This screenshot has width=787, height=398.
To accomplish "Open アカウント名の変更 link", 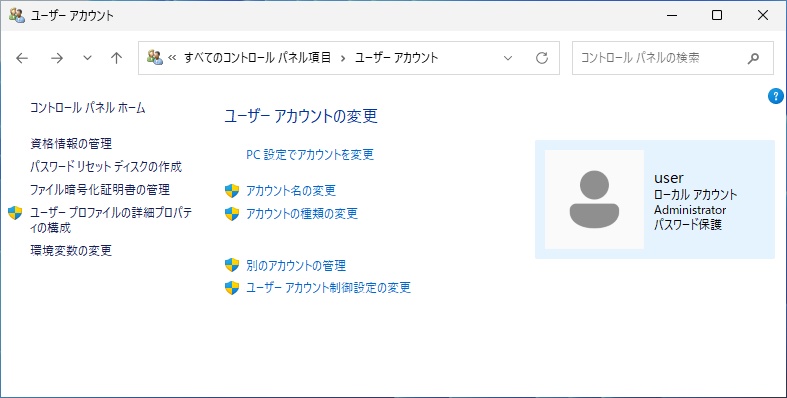I will point(291,191).
